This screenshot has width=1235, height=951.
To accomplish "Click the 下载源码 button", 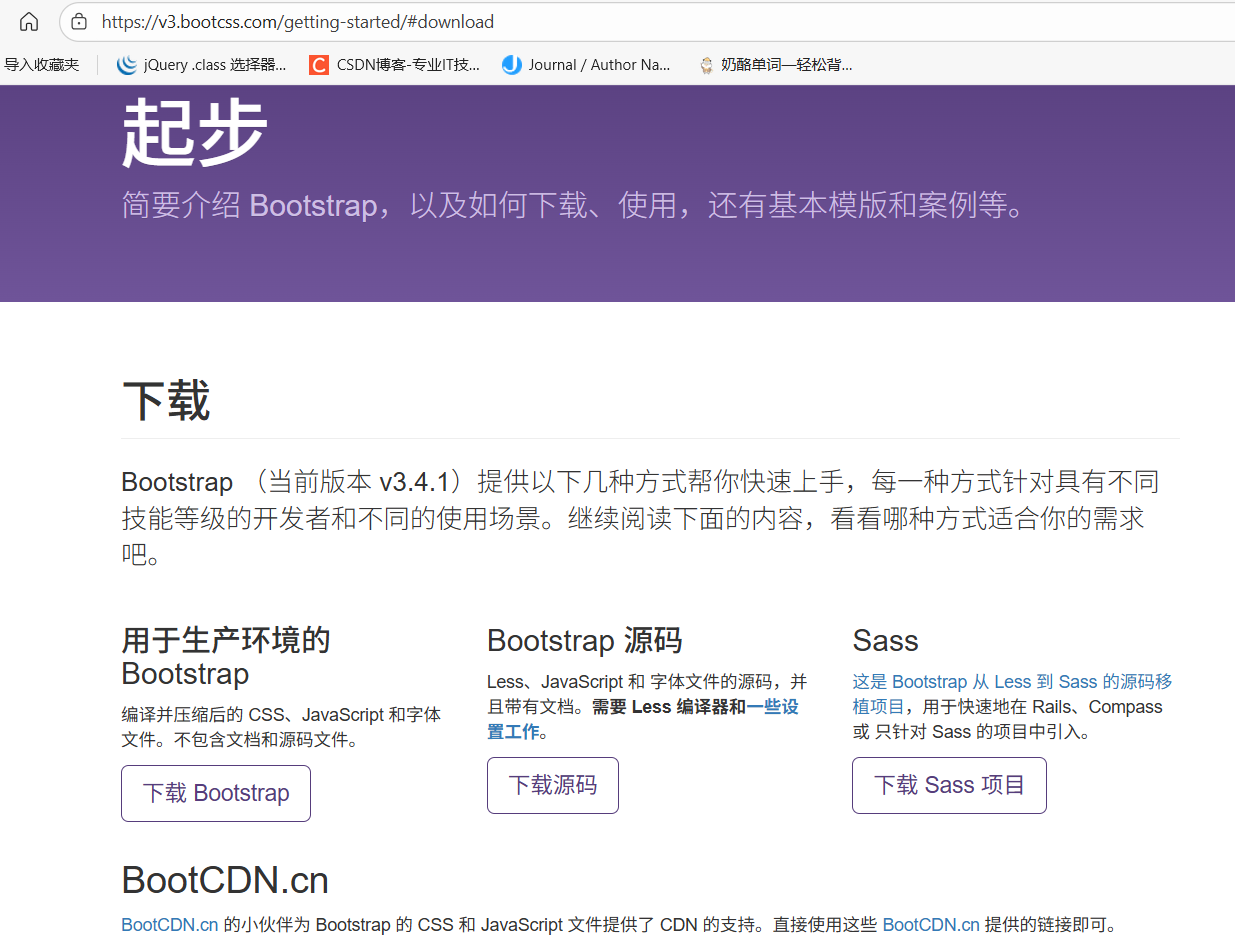I will click(553, 785).
